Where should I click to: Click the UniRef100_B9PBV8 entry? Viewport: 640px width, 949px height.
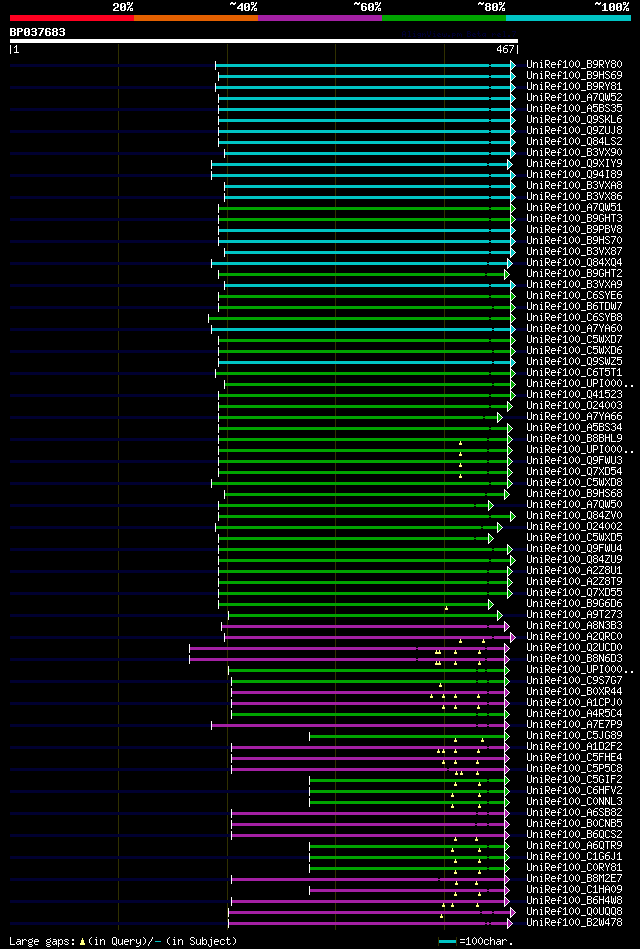tap(574, 229)
